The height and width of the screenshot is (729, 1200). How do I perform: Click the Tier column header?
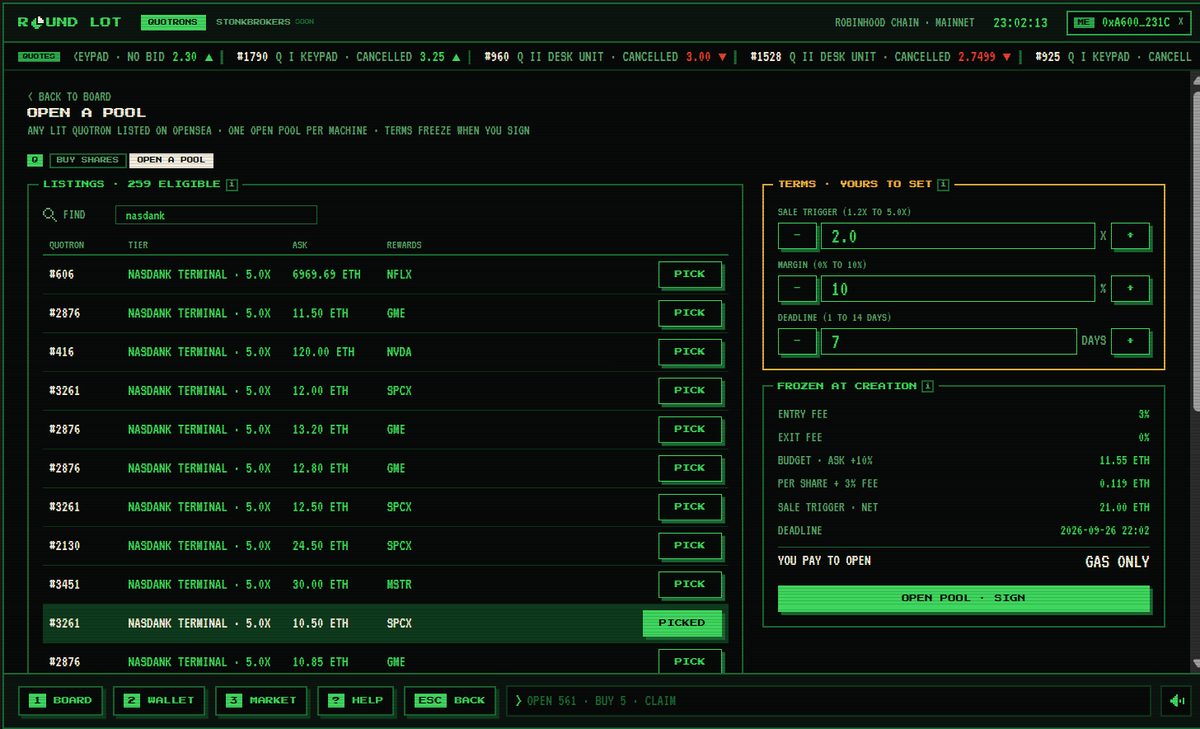pos(139,245)
